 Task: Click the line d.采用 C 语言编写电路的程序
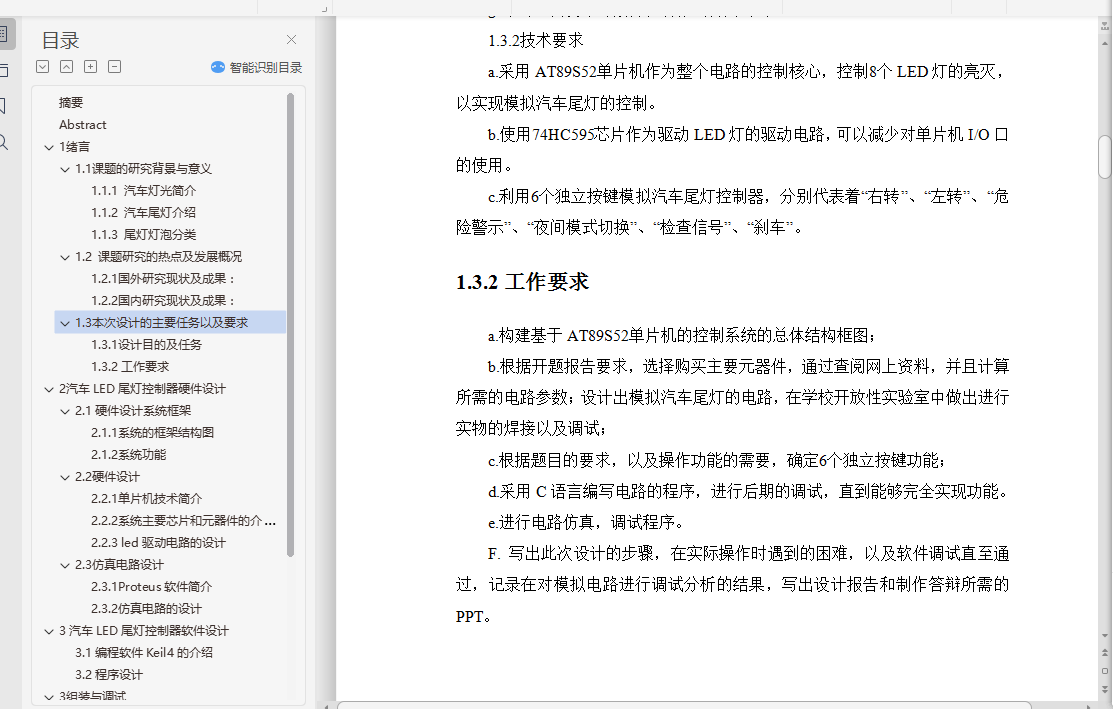click(748, 491)
